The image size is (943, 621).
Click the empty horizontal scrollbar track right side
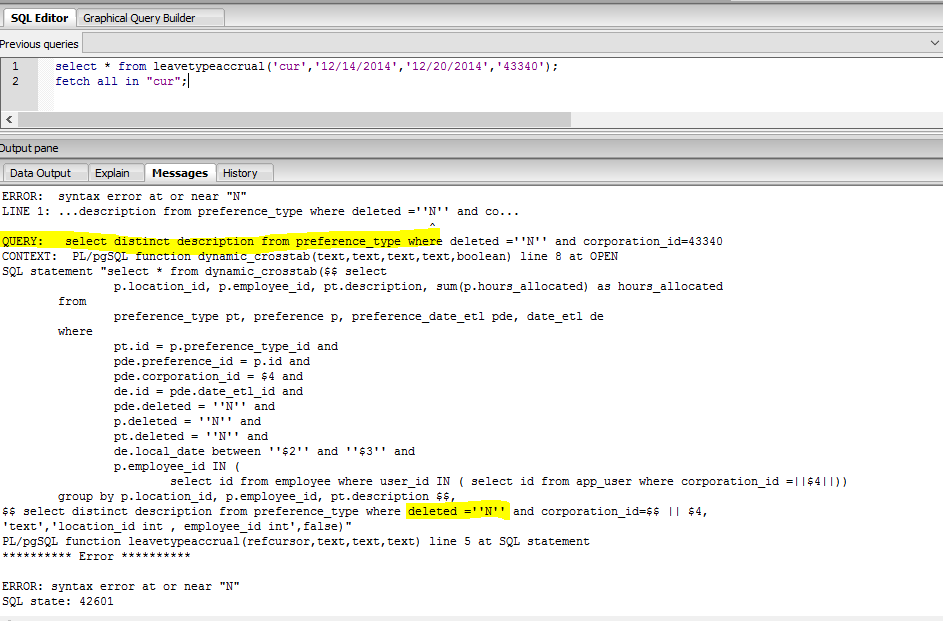pyautogui.click(x=750, y=119)
